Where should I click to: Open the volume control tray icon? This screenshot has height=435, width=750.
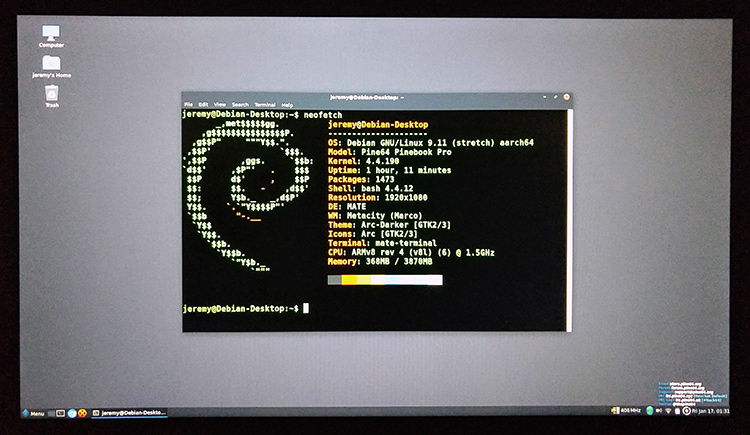[x=659, y=411]
